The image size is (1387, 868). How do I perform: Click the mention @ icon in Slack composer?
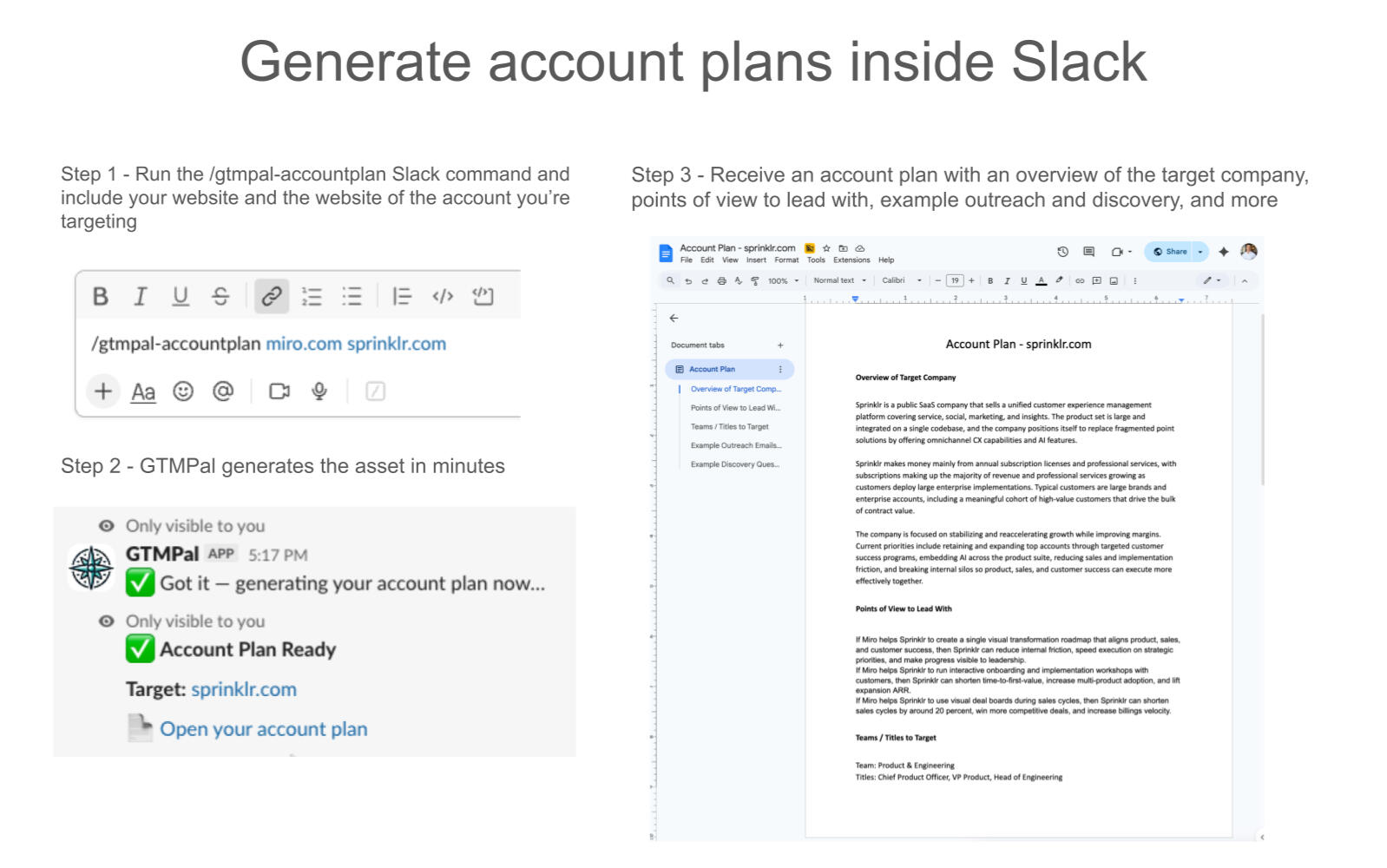[223, 391]
